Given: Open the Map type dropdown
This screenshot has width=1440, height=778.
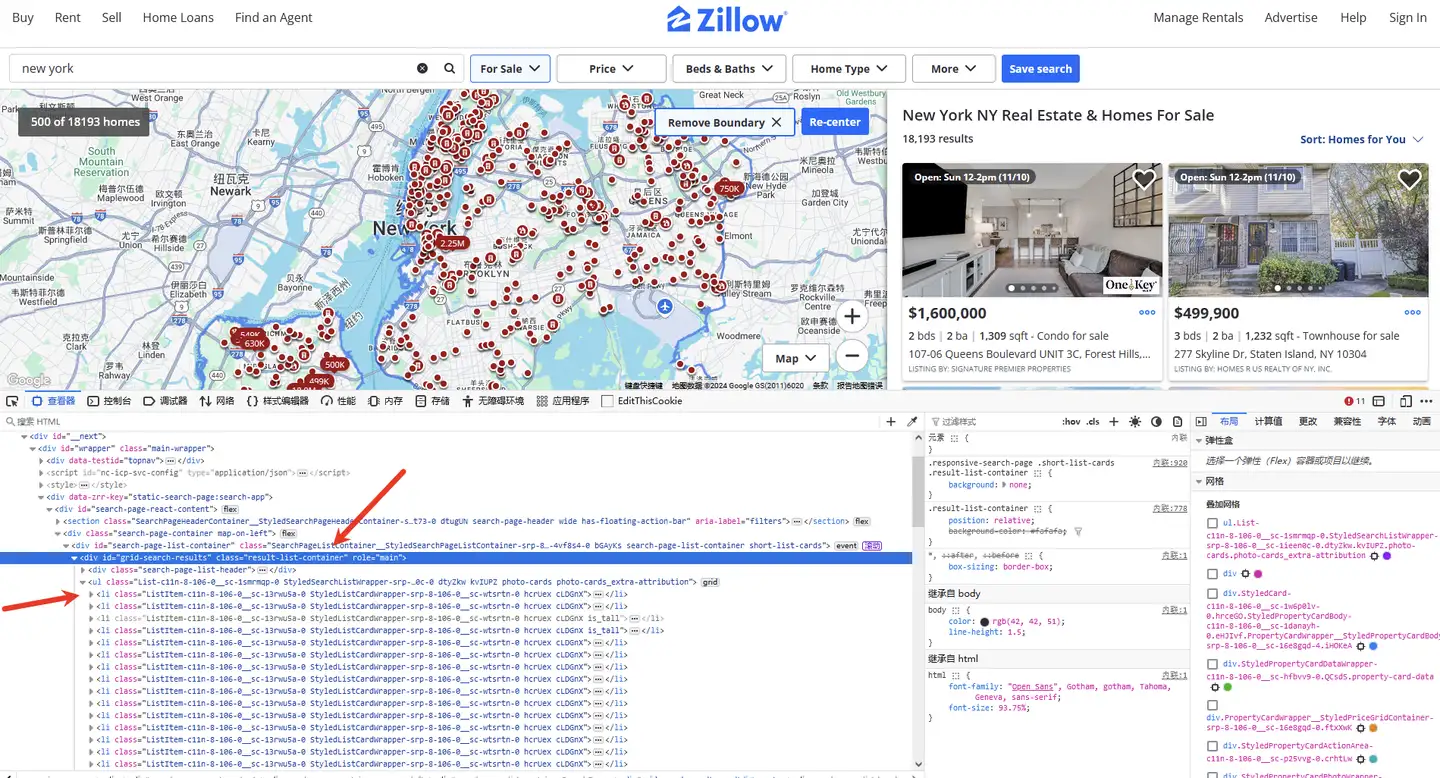Looking at the screenshot, I should 796,358.
